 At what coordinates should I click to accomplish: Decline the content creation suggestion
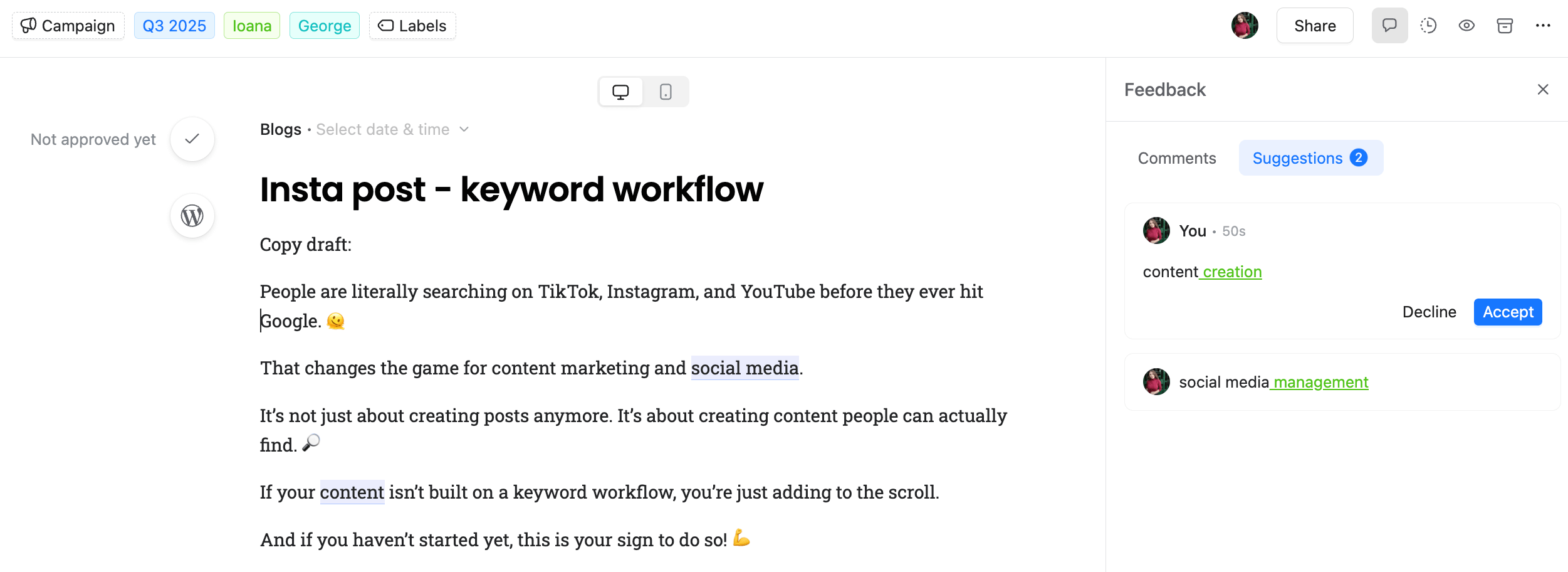click(x=1429, y=312)
